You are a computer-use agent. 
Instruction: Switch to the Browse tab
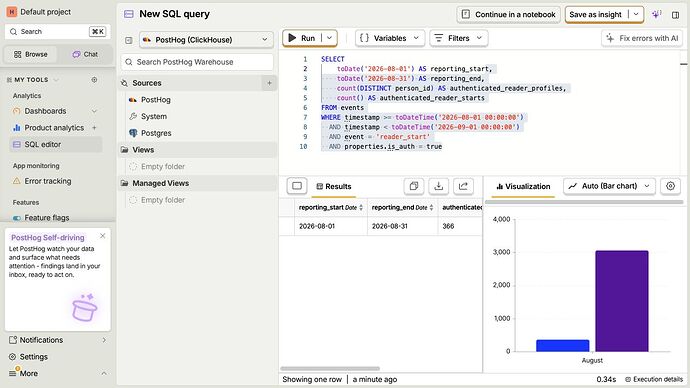click(30, 54)
